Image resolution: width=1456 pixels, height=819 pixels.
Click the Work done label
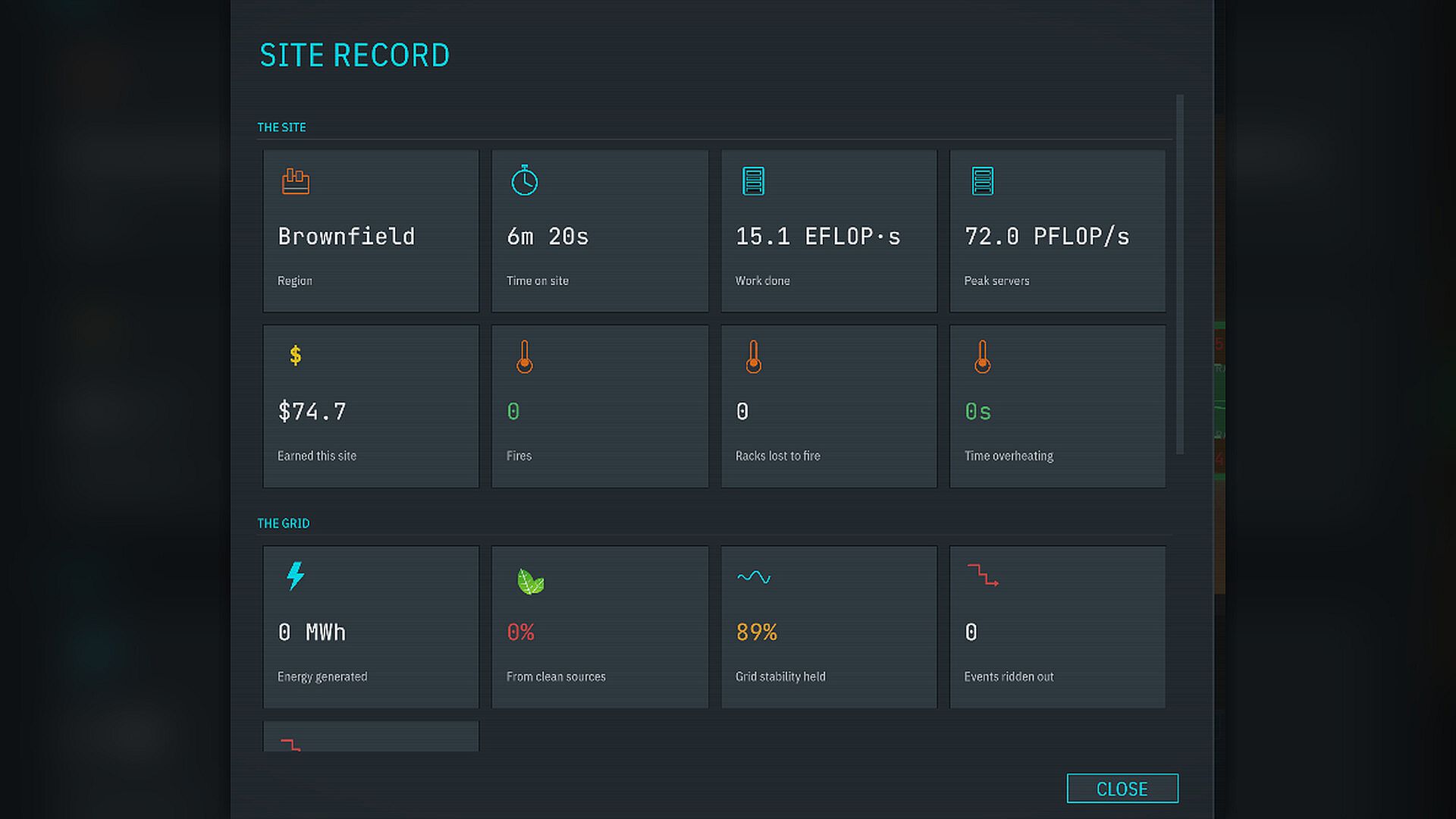click(763, 281)
